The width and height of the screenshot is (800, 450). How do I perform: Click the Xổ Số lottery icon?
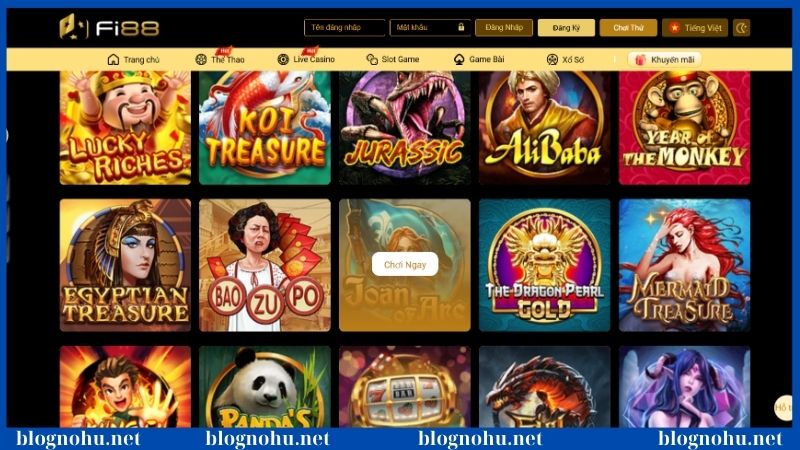point(552,59)
